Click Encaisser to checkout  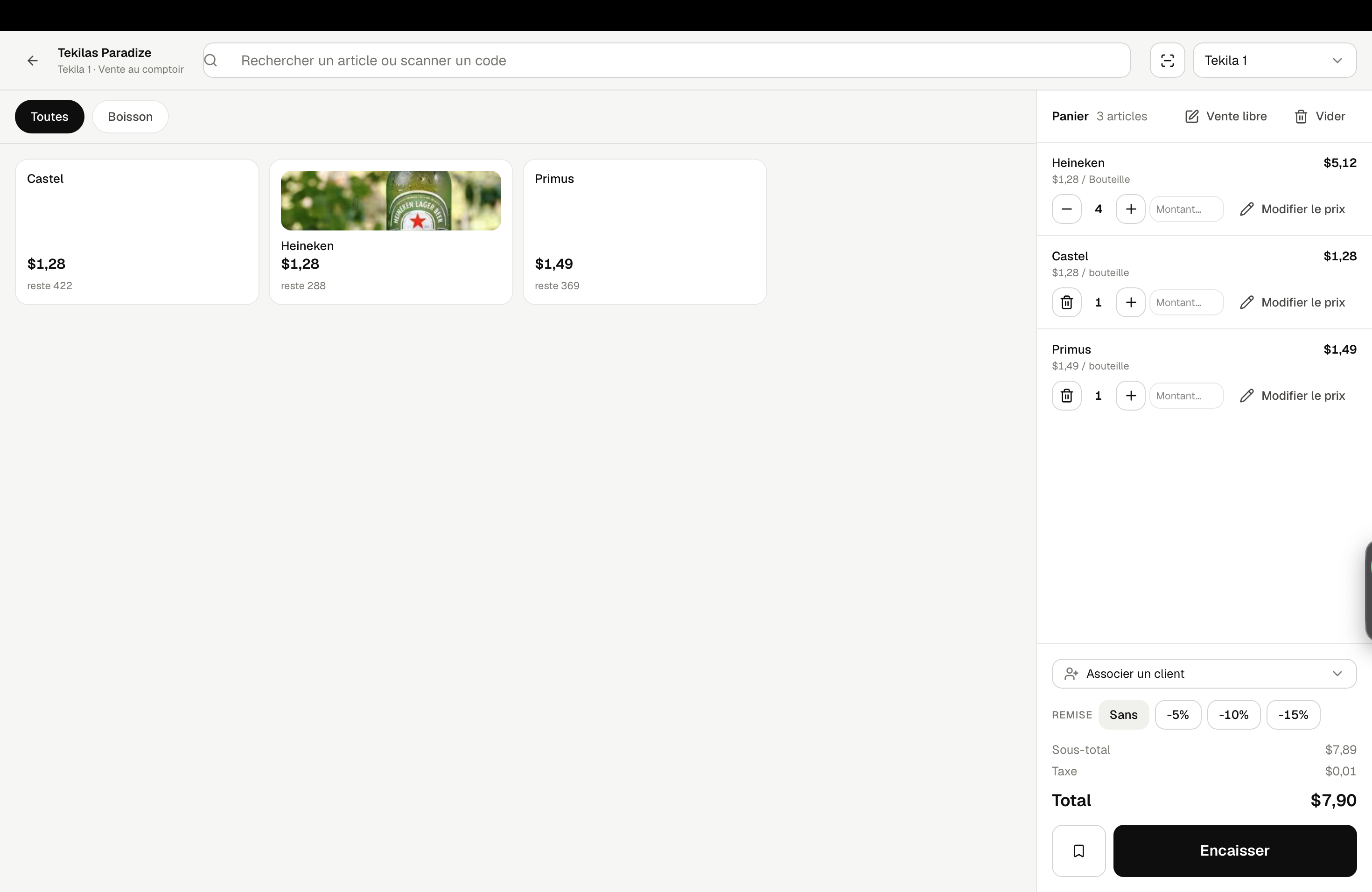click(1234, 850)
